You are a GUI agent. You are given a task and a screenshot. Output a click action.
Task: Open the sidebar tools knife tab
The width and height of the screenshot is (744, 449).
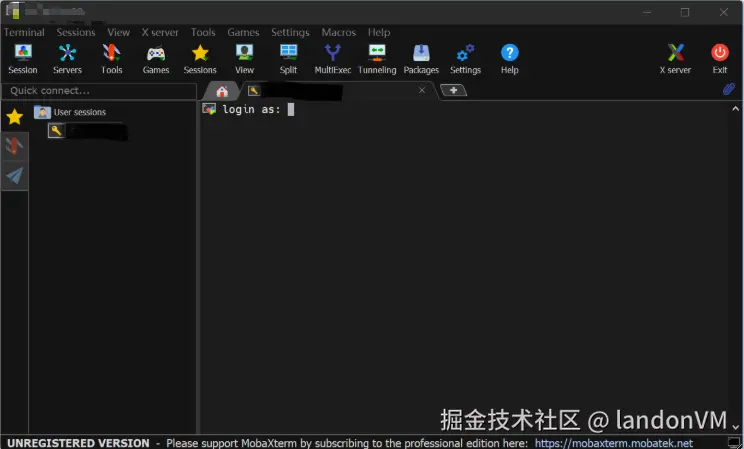pyautogui.click(x=15, y=146)
